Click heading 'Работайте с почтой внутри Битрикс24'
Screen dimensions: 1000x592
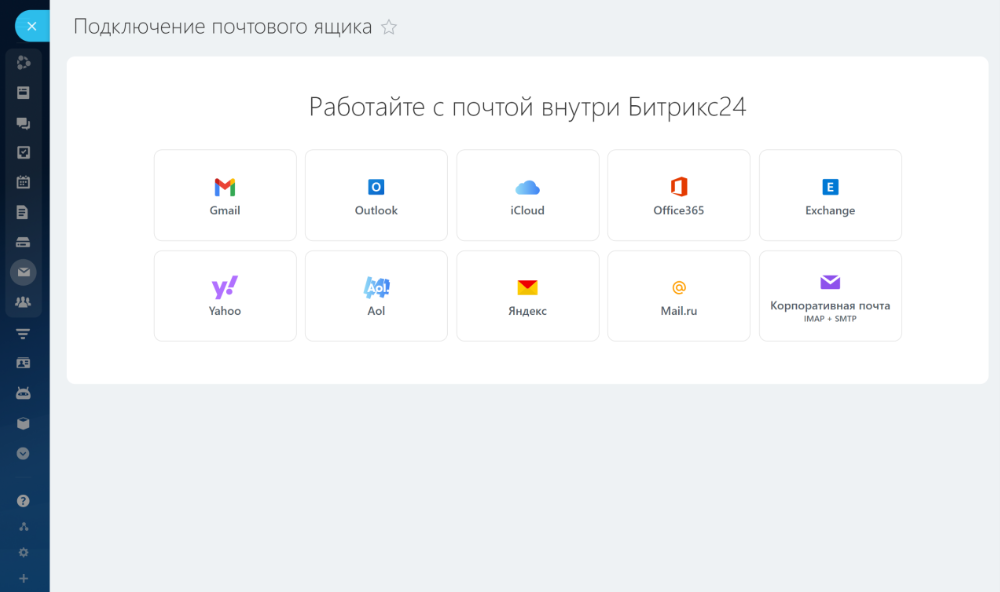coord(527,107)
